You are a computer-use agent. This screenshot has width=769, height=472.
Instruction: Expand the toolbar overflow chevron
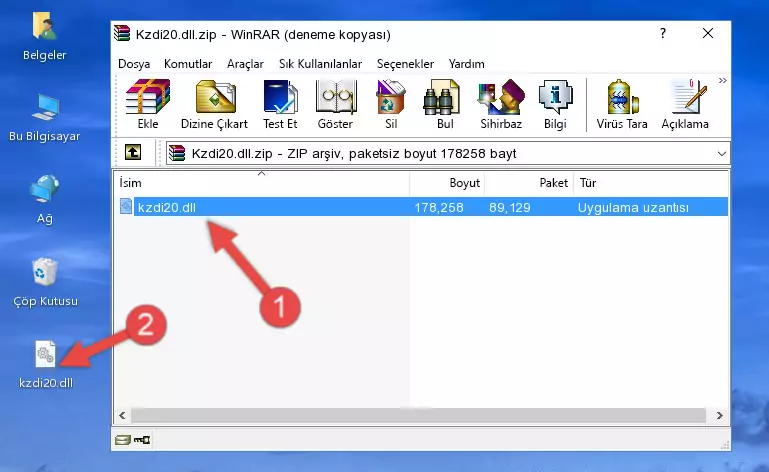coord(722,80)
